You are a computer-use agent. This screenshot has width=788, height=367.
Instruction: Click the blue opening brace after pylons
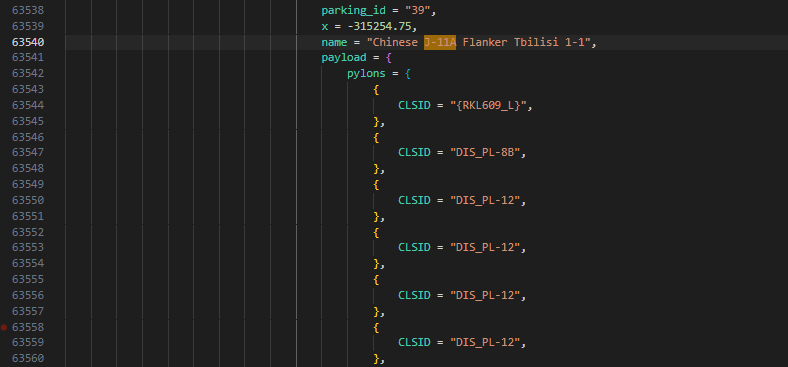(408, 73)
